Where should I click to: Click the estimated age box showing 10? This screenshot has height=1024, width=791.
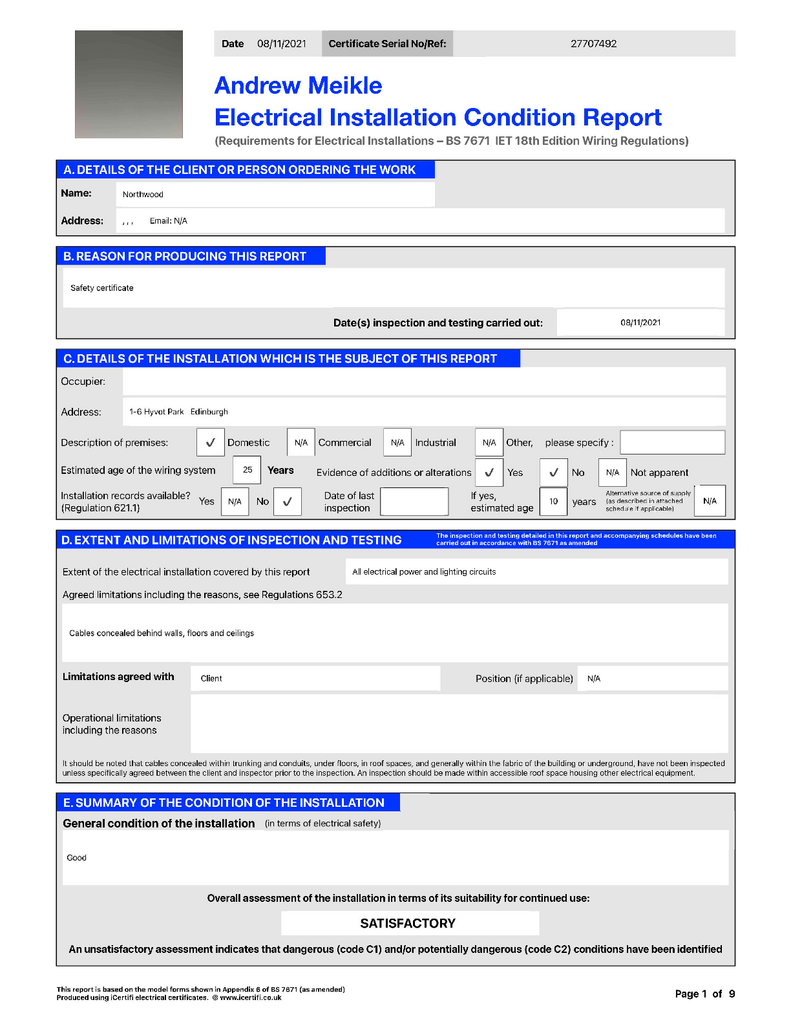click(x=553, y=502)
